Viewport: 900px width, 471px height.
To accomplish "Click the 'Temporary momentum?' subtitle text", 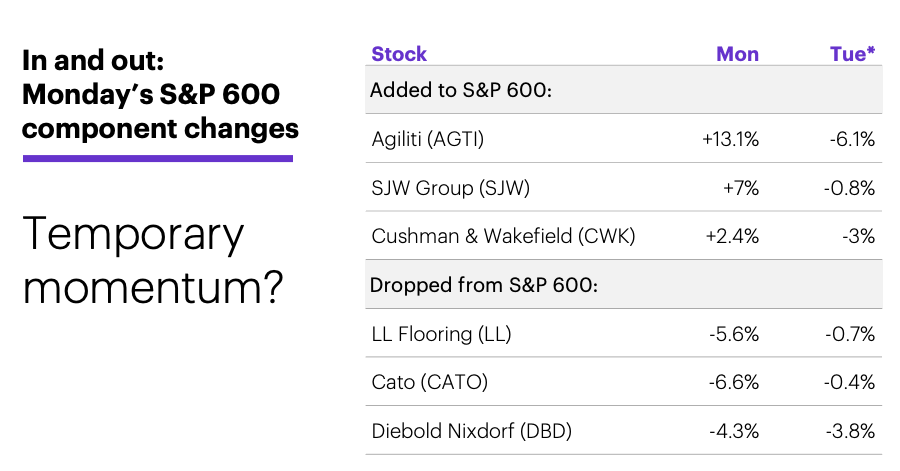I will [x=153, y=260].
